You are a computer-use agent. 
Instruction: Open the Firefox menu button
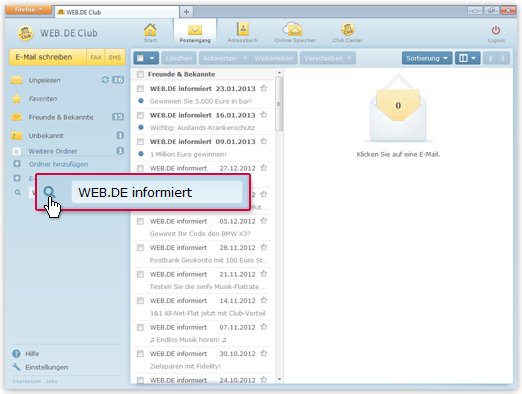(x=28, y=10)
